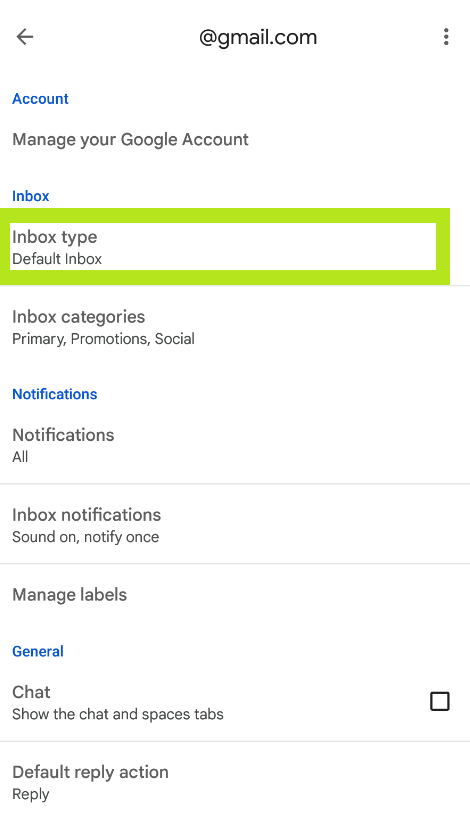Open Manage labels
The width and height of the screenshot is (470, 820).
235,595
